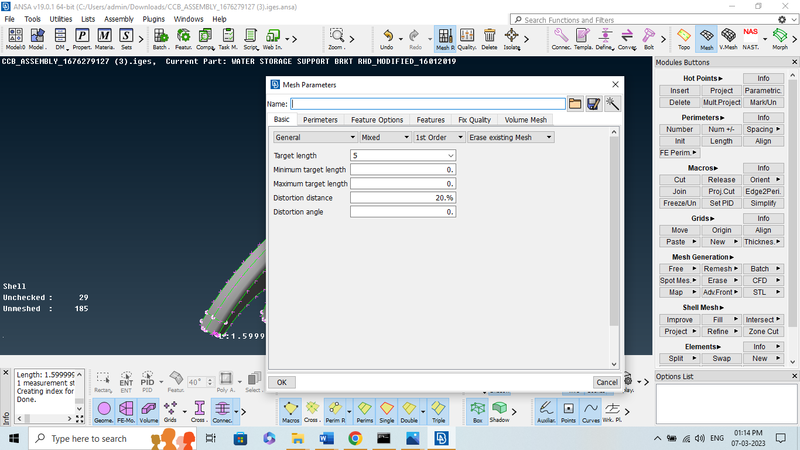The image size is (800, 450).
Task: Save mesh parameters with disk icon
Action: 593,104
